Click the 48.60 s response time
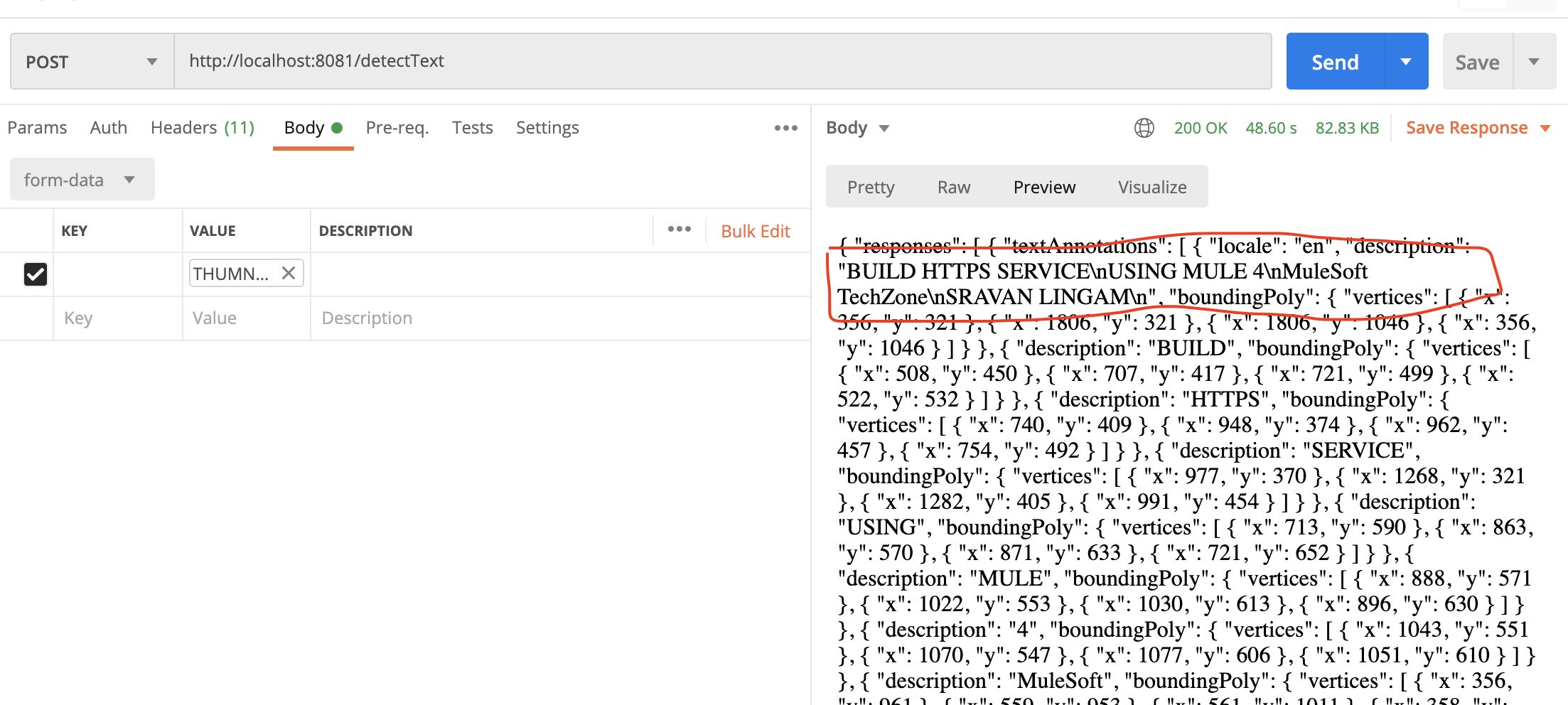 click(x=1271, y=128)
